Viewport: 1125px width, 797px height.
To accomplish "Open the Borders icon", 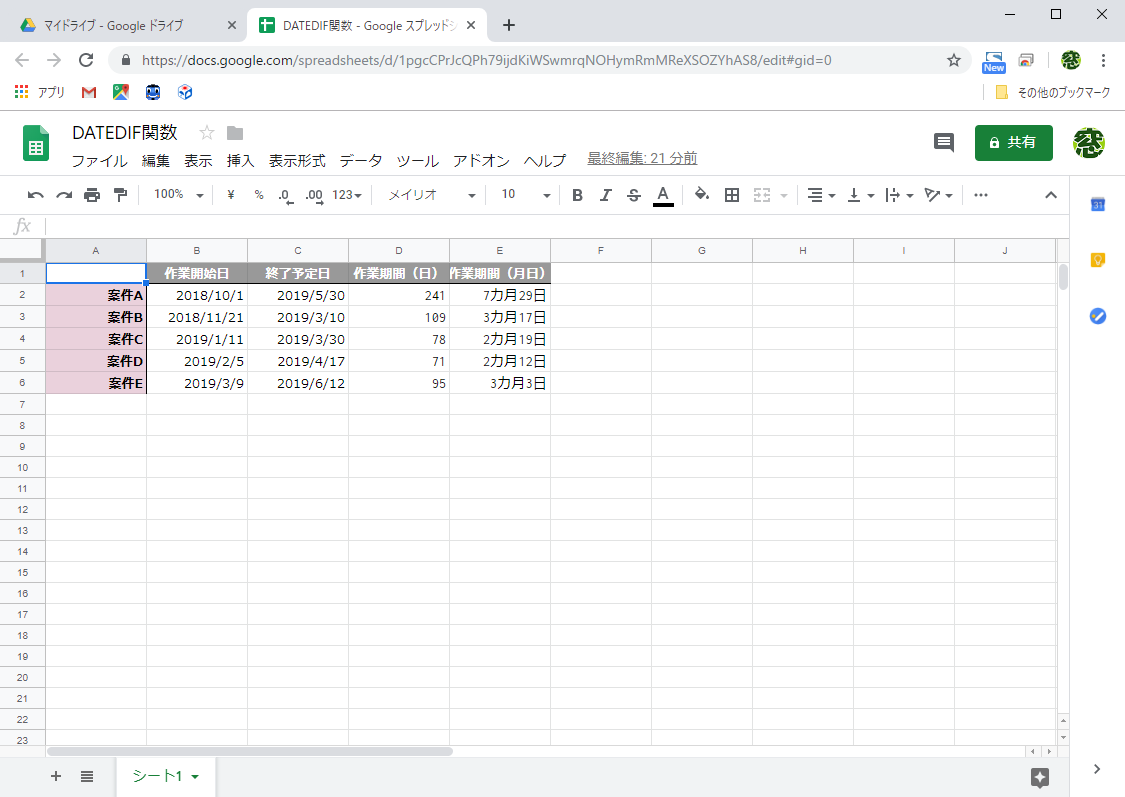I will pyautogui.click(x=731, y=194).
